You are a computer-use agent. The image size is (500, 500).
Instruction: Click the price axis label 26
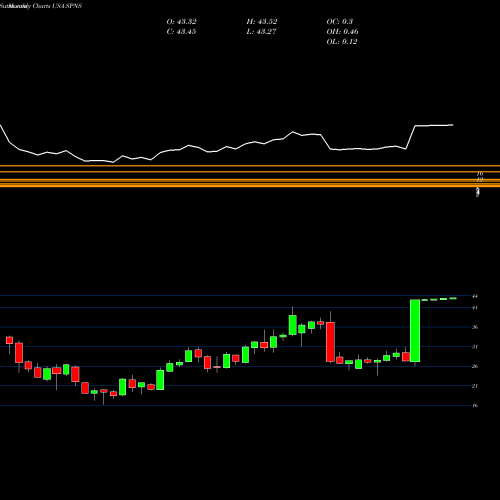coord(475,366)
